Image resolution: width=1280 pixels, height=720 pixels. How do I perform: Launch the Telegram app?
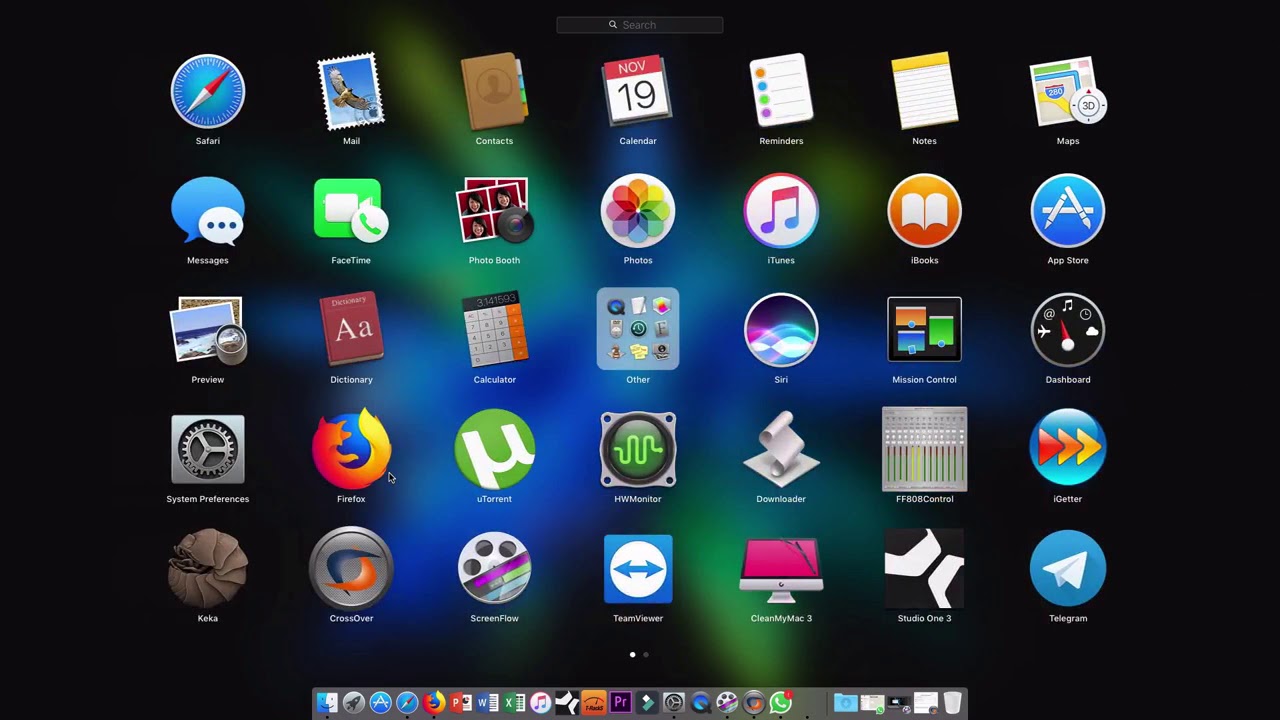point(1068,568)
